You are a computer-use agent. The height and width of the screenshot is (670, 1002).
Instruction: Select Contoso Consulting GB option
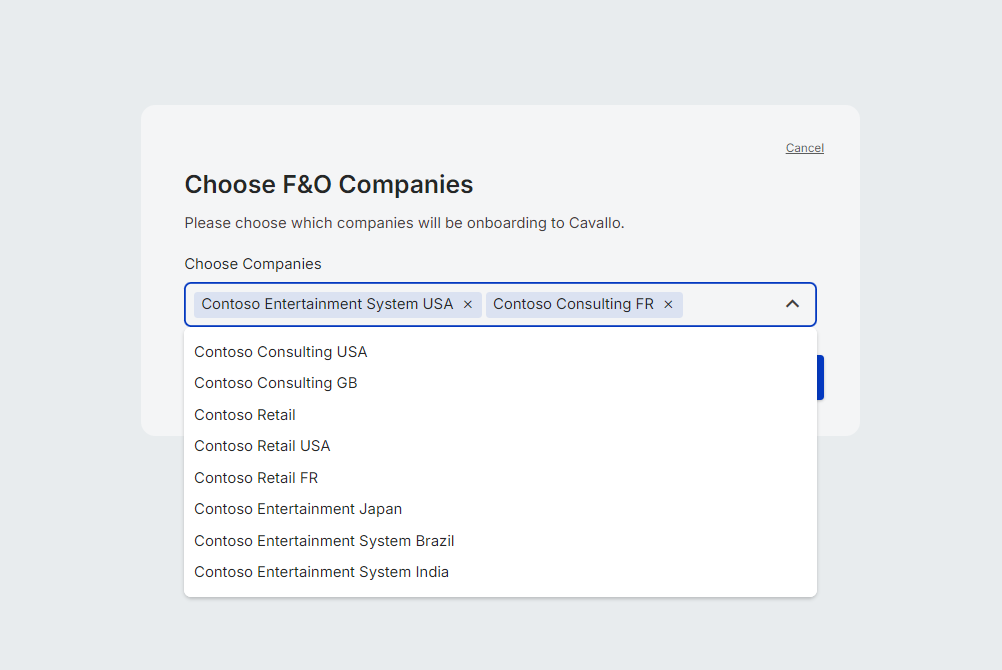[x=276, y=383]
